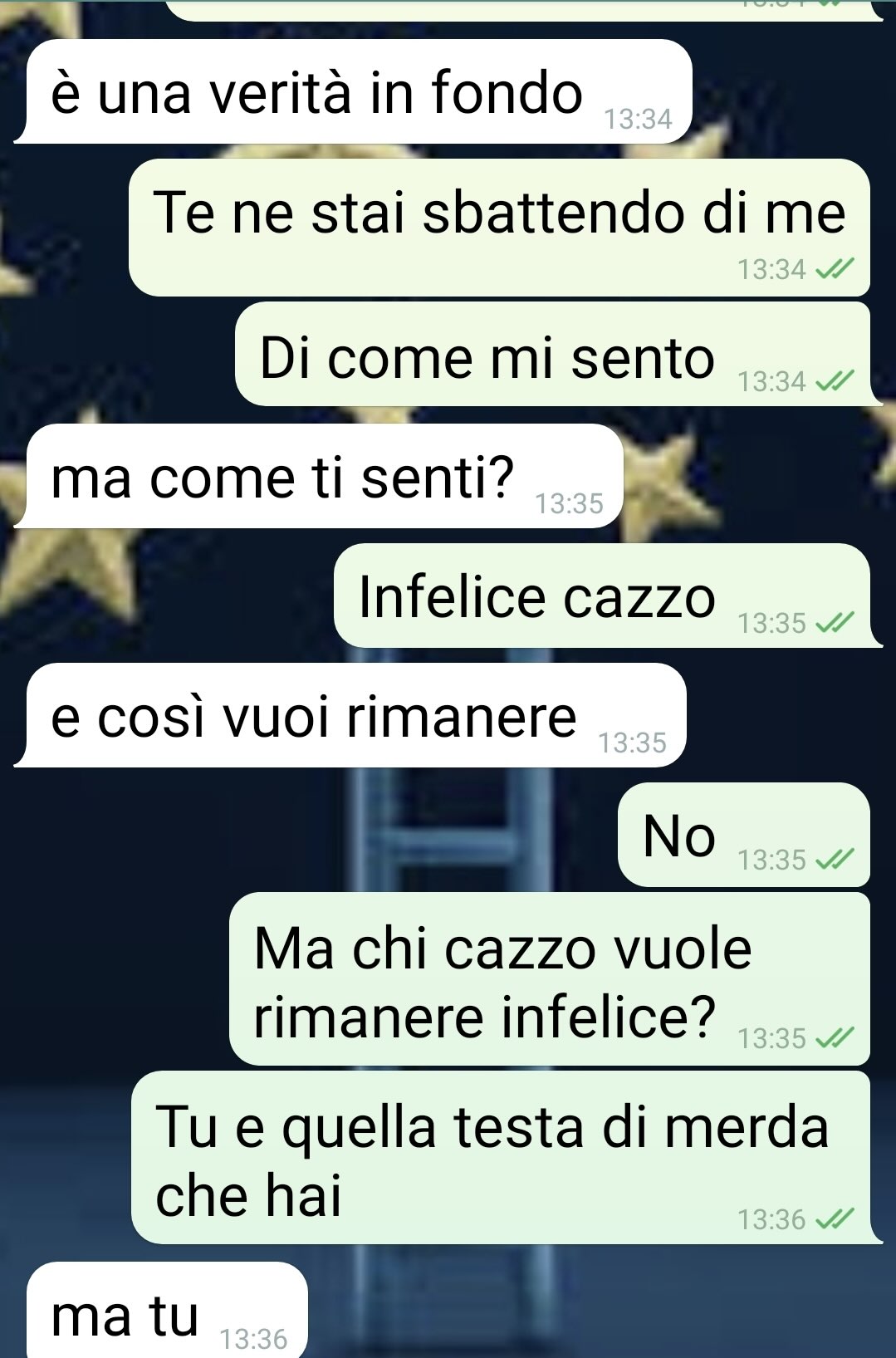Image resolution: width=896 pixels, height=1358 pixels.
Task: Tap the starry wallpaper area beside 'Infelice cazzo'
Action: [166, 596]
